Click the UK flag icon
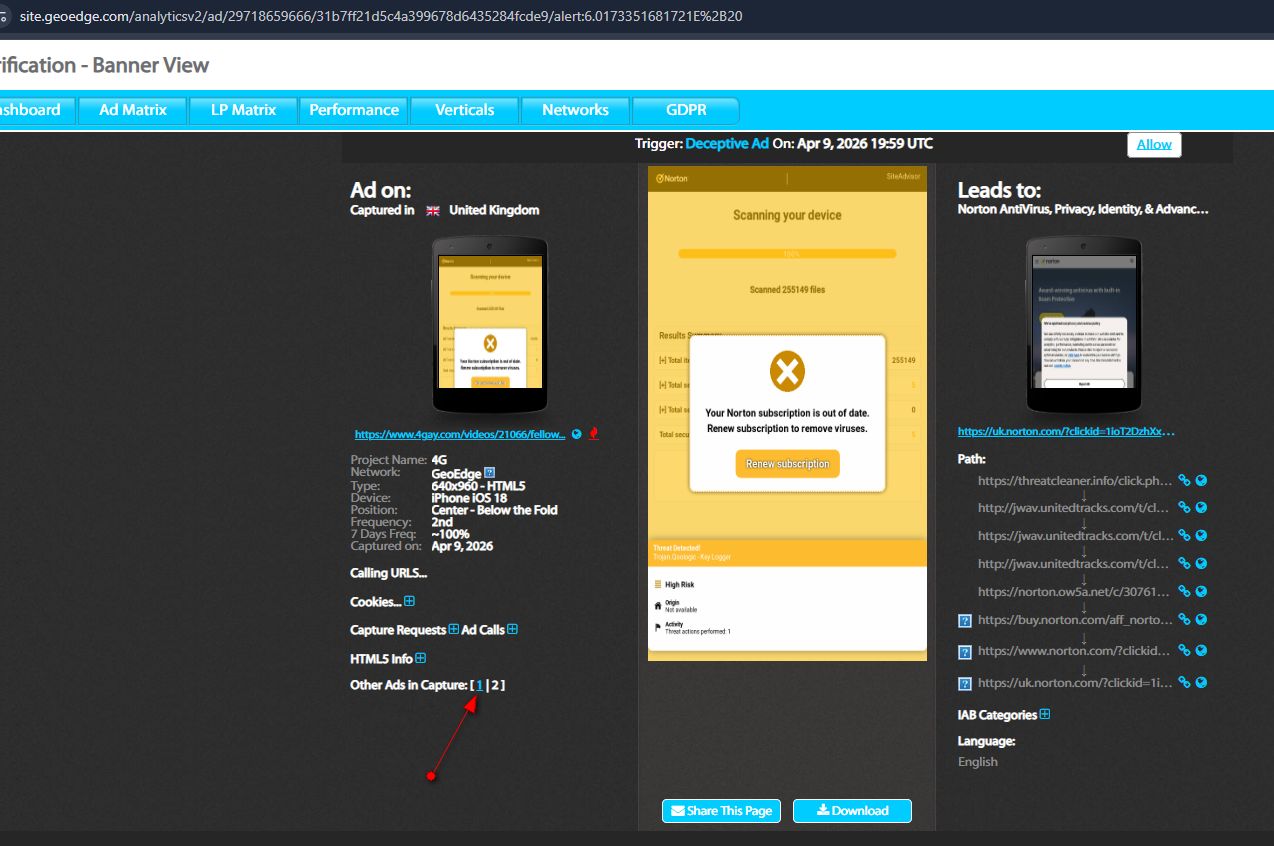1274x846 pixels. [x=433, y=211]
